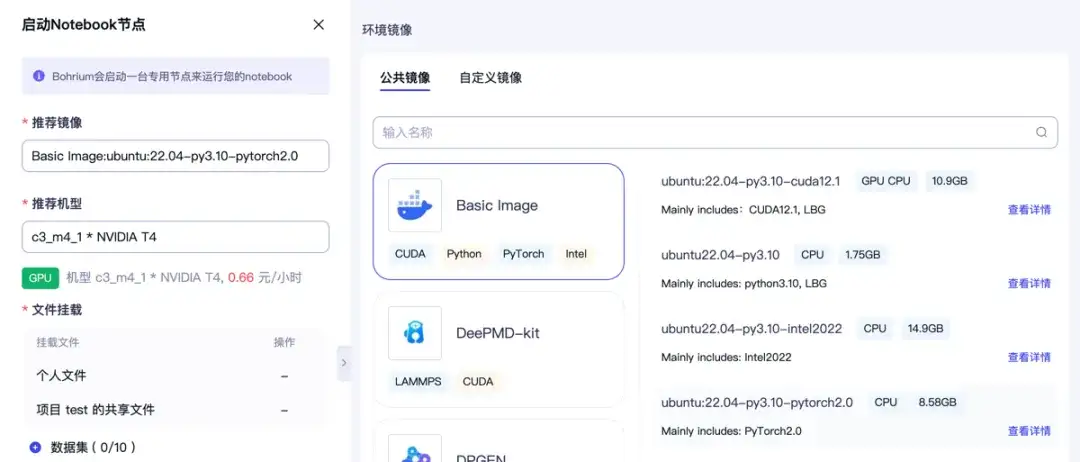Screen dimensions: 1080x462
Task: Click the LAMMPS tag on DeePMD-kit
Action: [x=418, y=381]
